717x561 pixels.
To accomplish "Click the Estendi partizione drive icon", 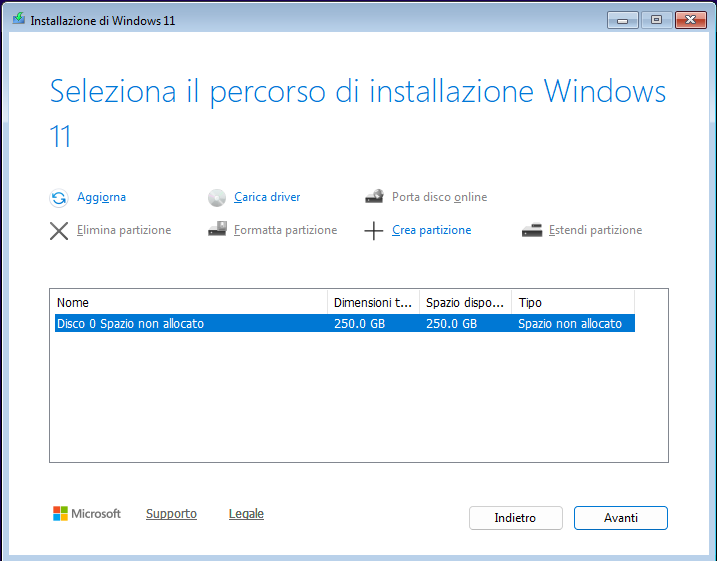I will (x=531, y=230).
